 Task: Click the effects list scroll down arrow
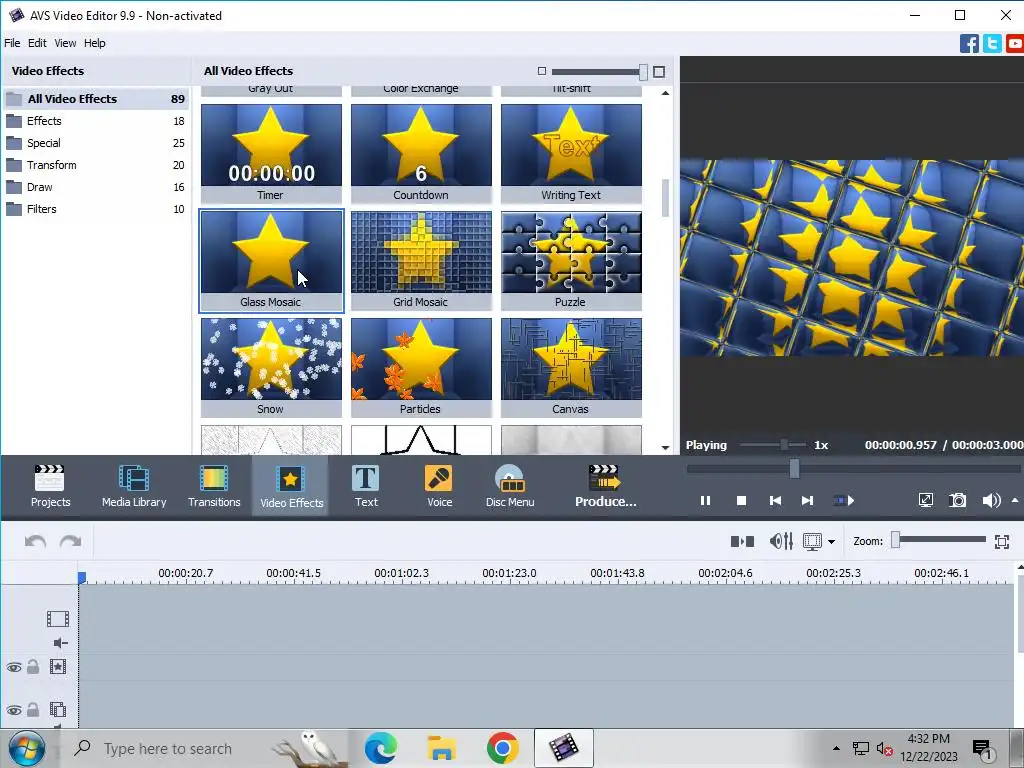(x=665, y=448)
